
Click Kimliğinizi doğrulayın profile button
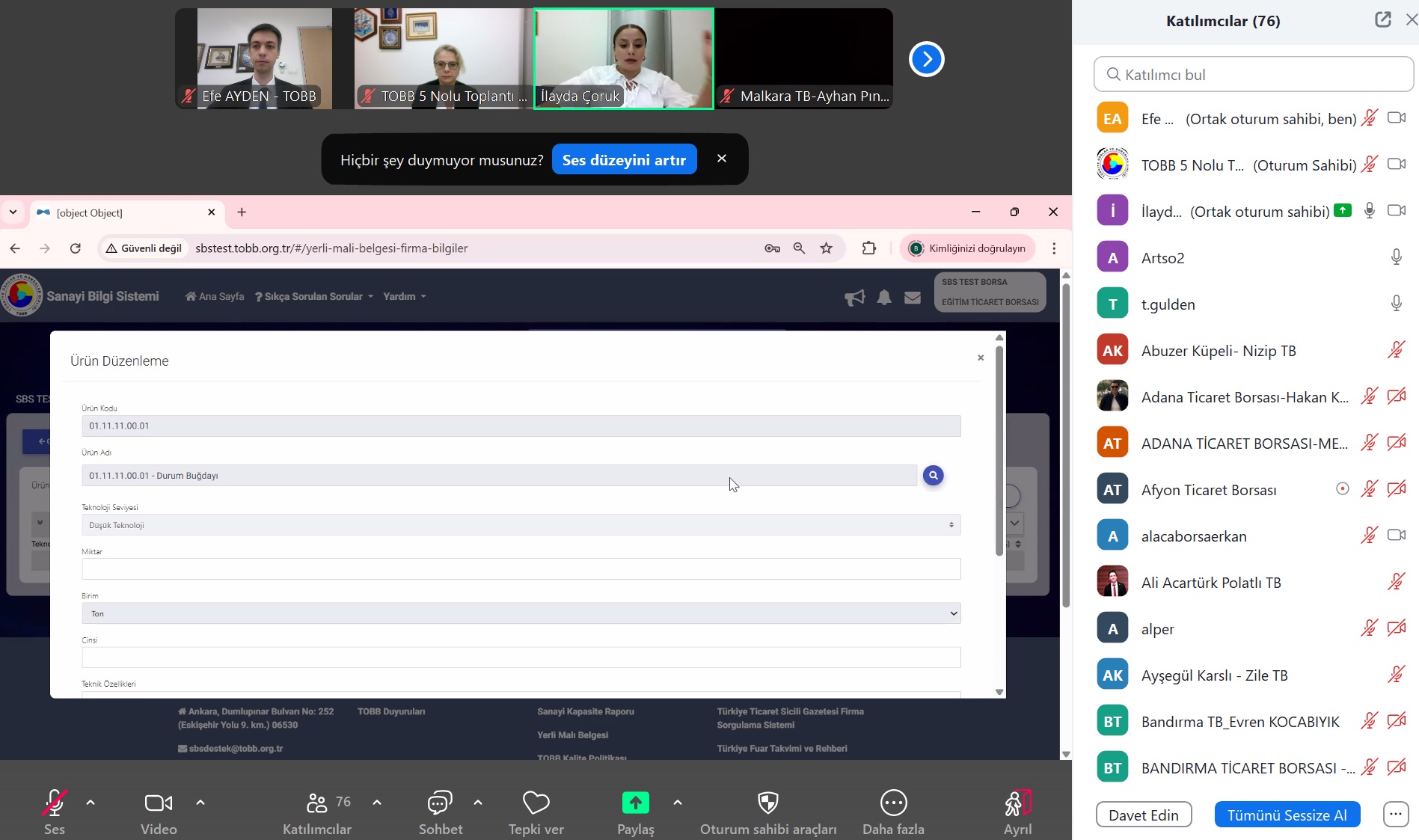click(x=967, y=248)
